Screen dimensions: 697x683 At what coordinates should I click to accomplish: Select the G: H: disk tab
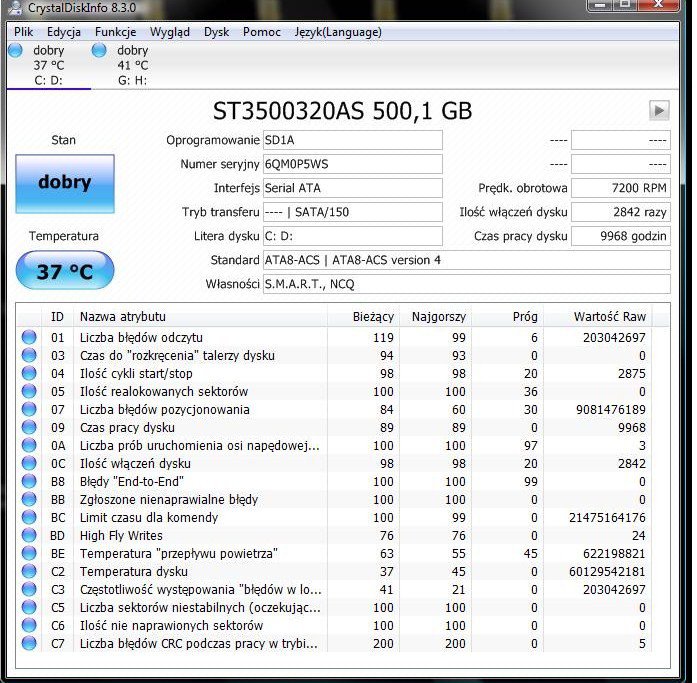coord(132,65)
